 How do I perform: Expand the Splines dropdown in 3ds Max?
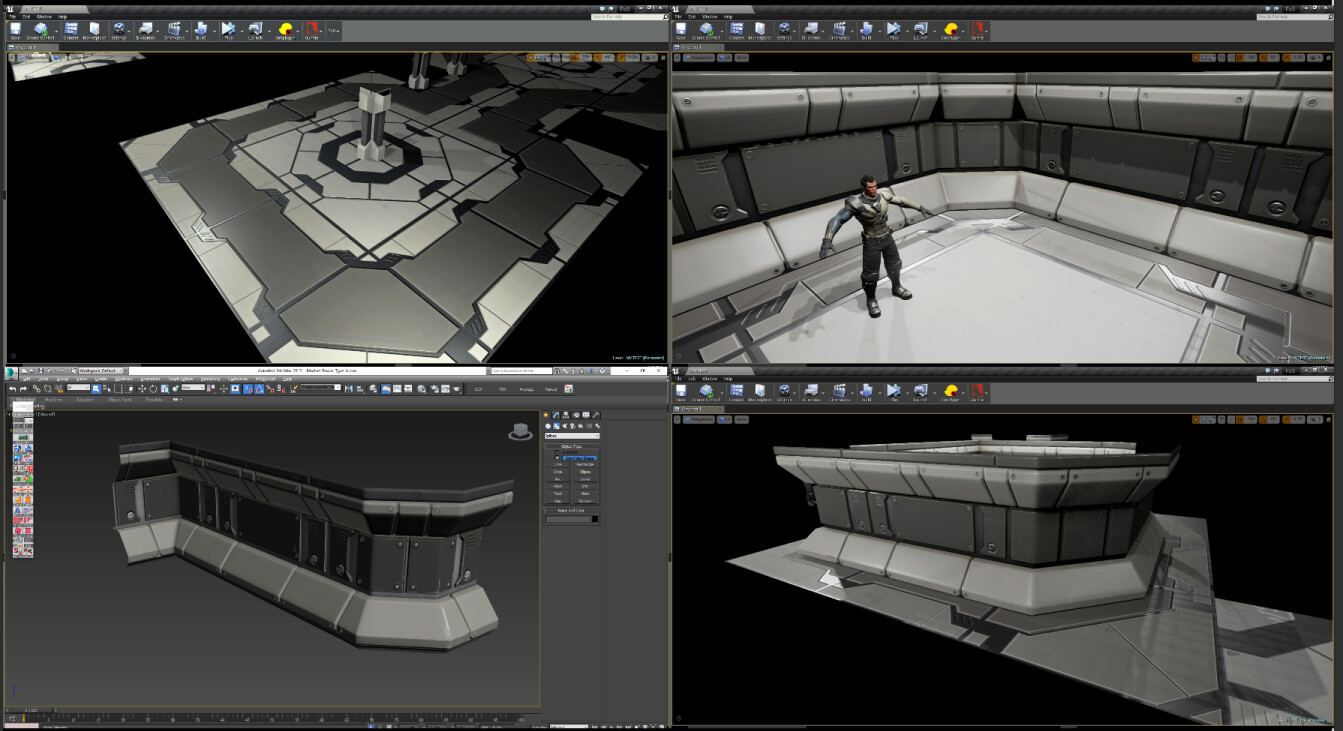click(x=572, y=436)
